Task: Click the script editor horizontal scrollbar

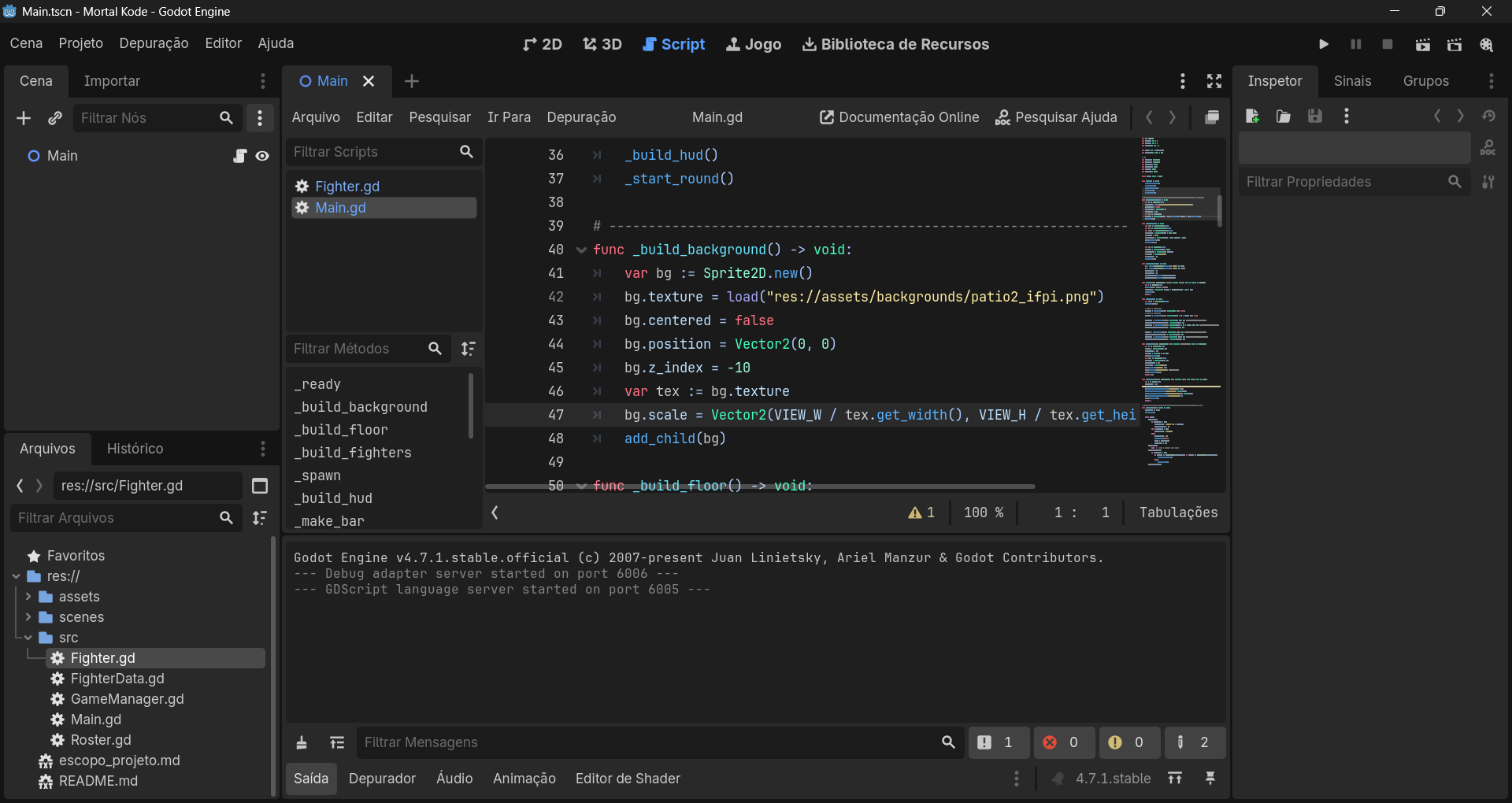Action: [760, 487]
